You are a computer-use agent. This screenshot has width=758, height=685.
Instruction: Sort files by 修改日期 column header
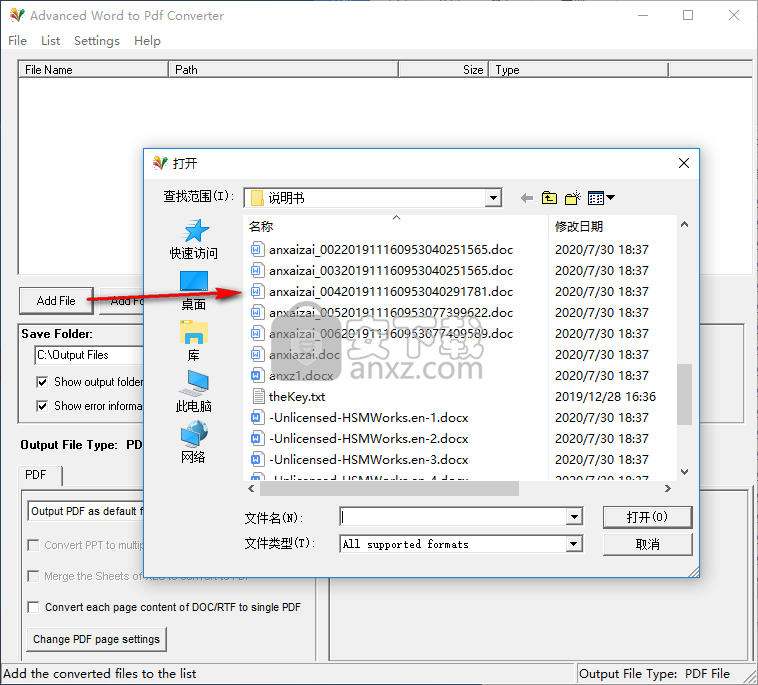click(612, 227)
